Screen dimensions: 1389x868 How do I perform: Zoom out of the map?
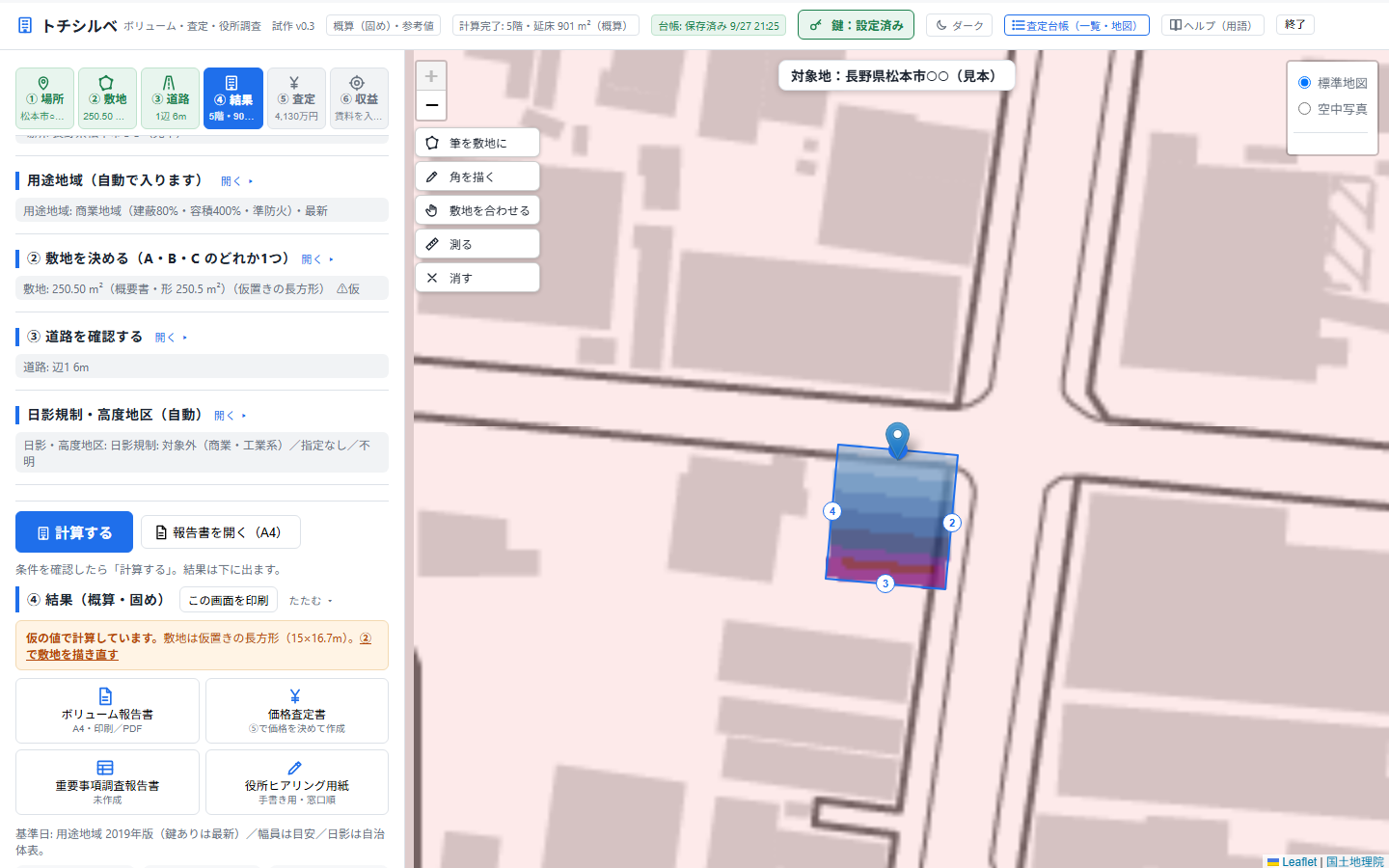click(431, 105)
